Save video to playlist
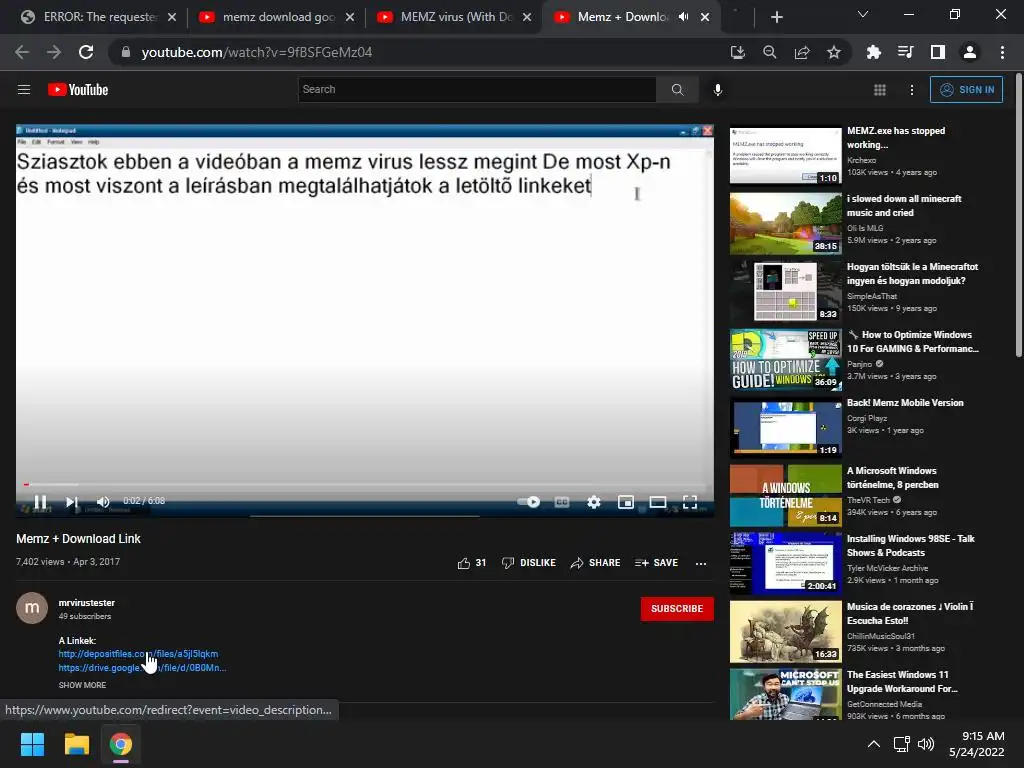1024x768 pixels. [656, 563]
